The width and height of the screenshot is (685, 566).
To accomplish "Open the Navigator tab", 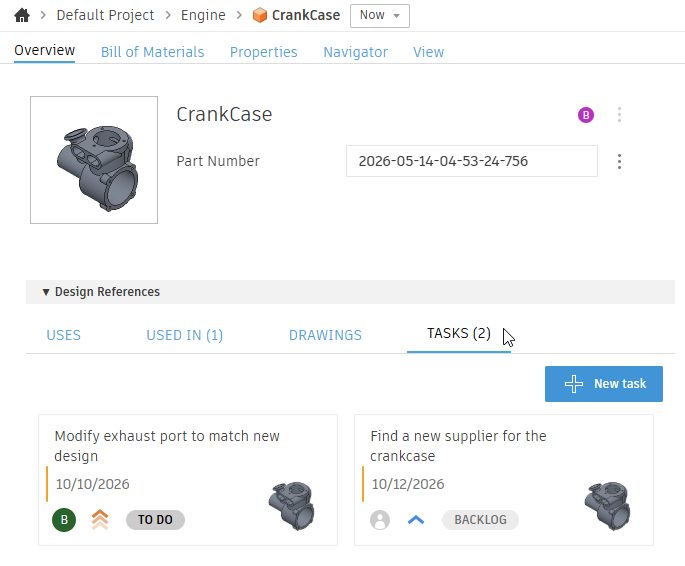I will click(x=356, y=52).
